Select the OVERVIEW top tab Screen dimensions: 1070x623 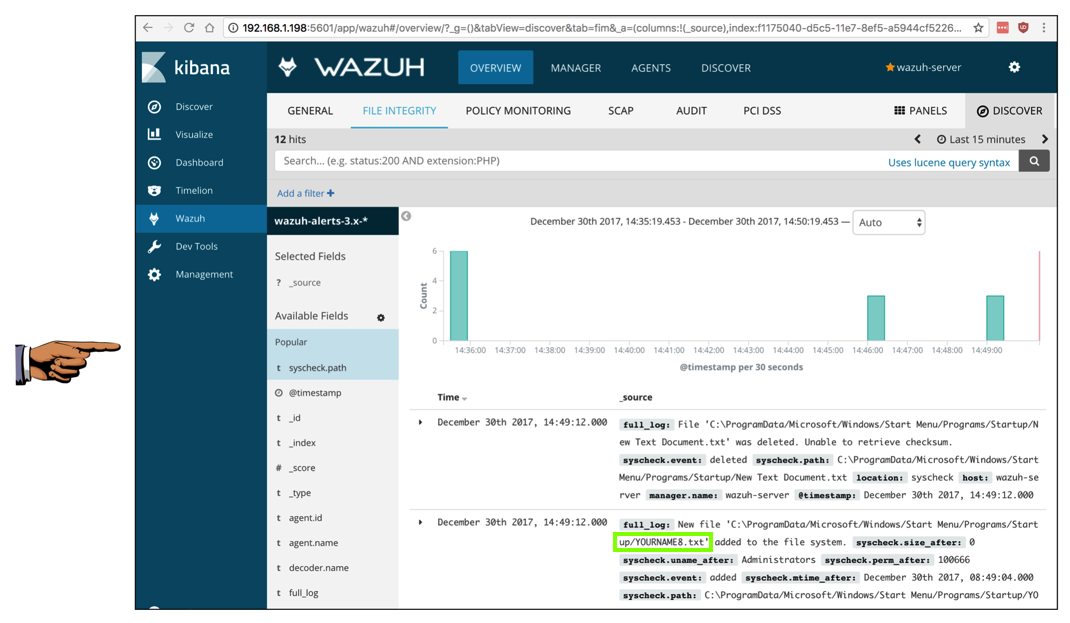(495, 68)
